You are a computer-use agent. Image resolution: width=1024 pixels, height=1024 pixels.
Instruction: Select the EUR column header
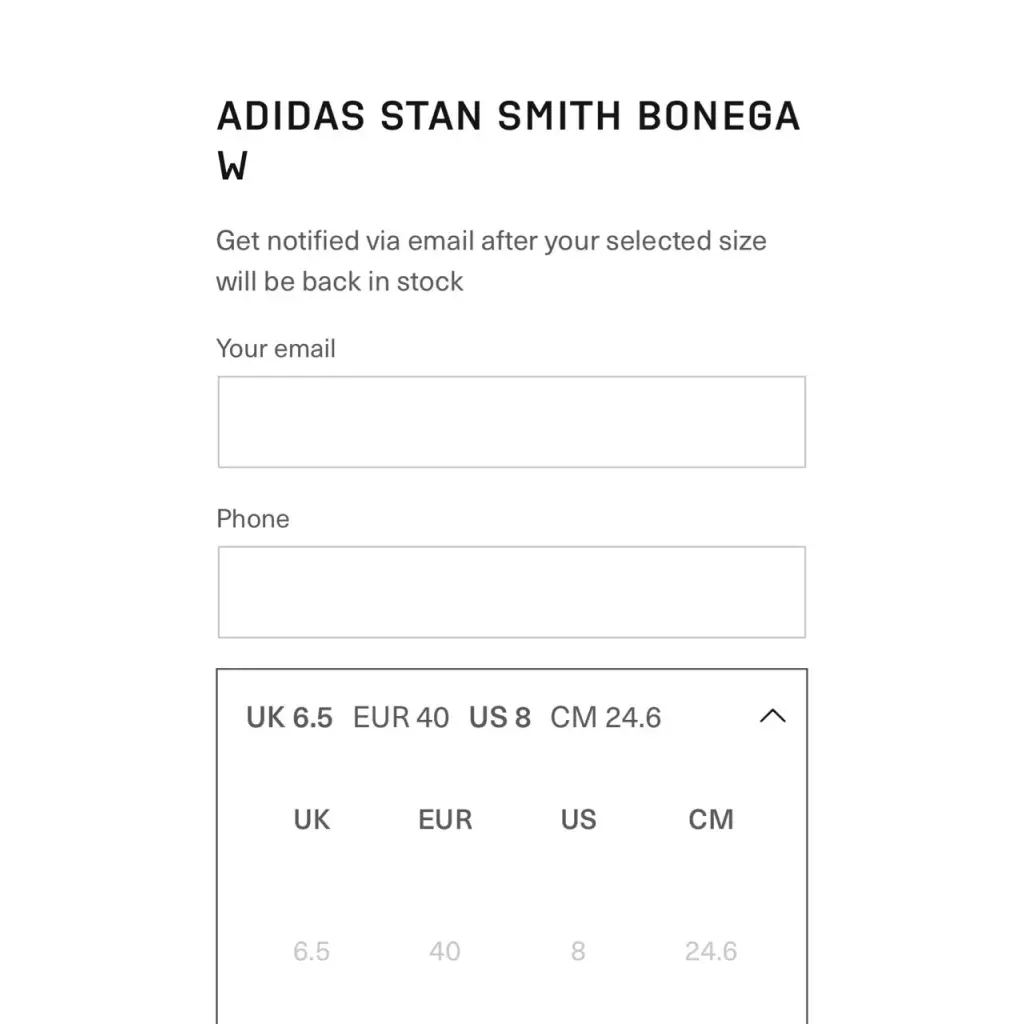pos(445,819)
